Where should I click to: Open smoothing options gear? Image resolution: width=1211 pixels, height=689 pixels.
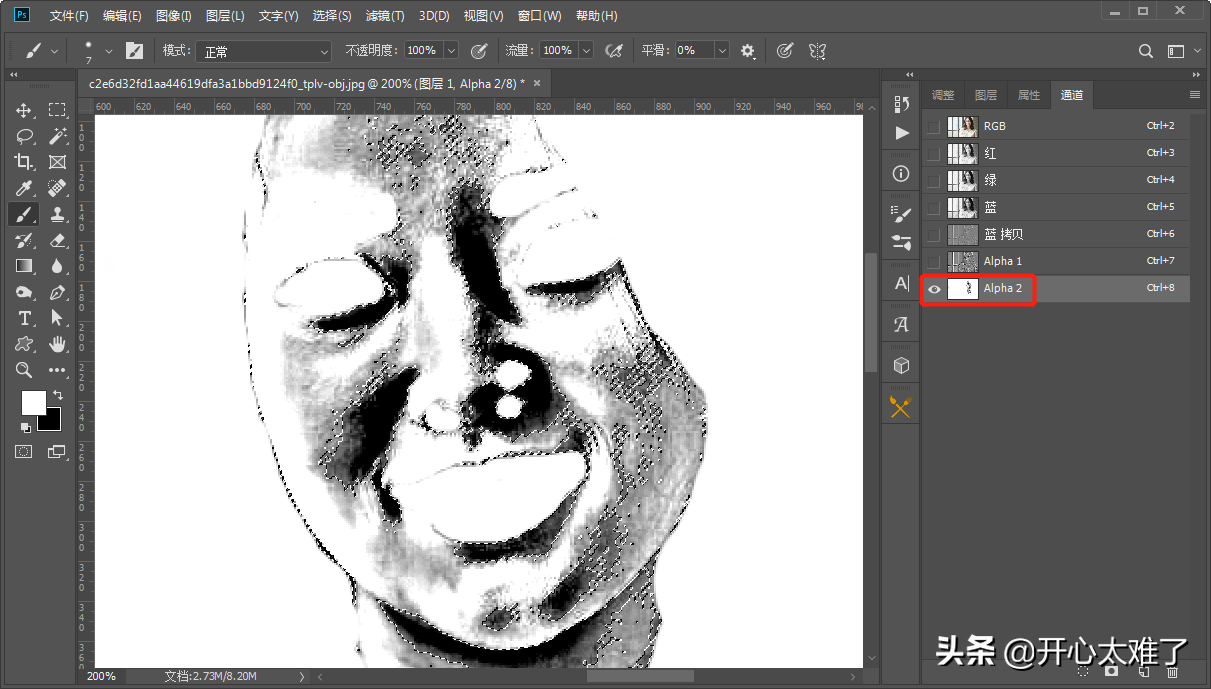click(x=748, y=50)
